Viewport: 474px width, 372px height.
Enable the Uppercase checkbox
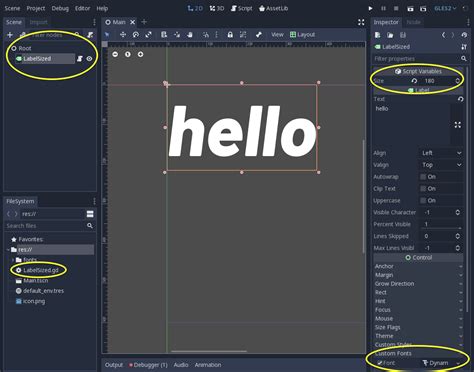[x=423, y=200]
